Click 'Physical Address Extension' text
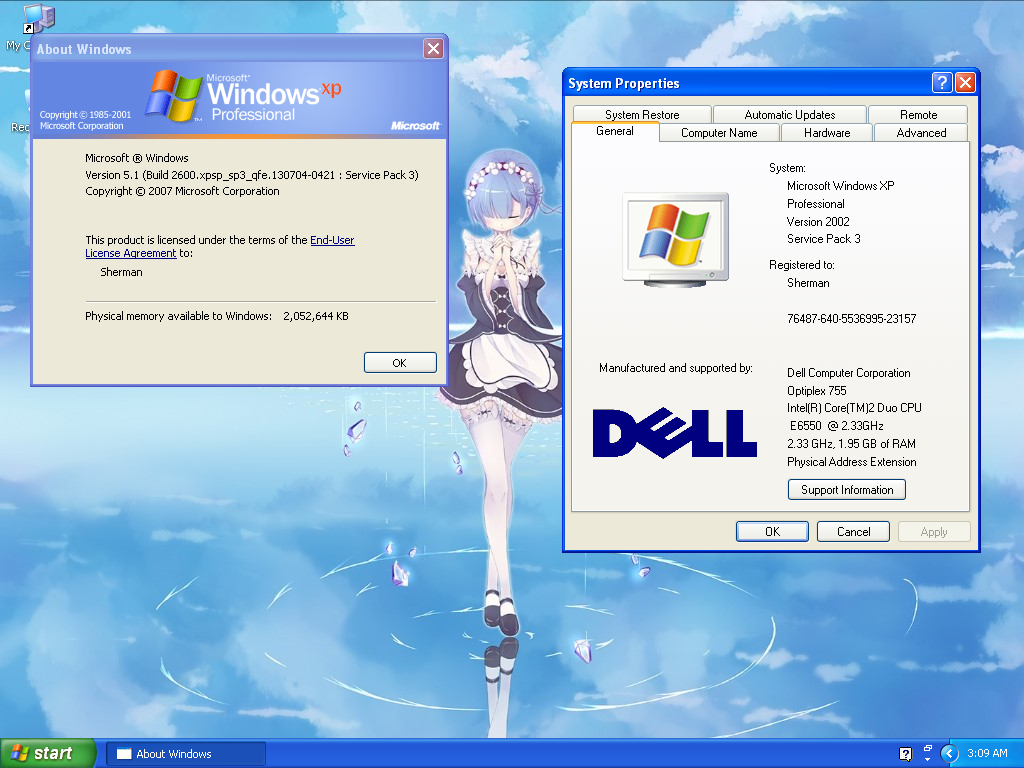 [x=851, y=462]
